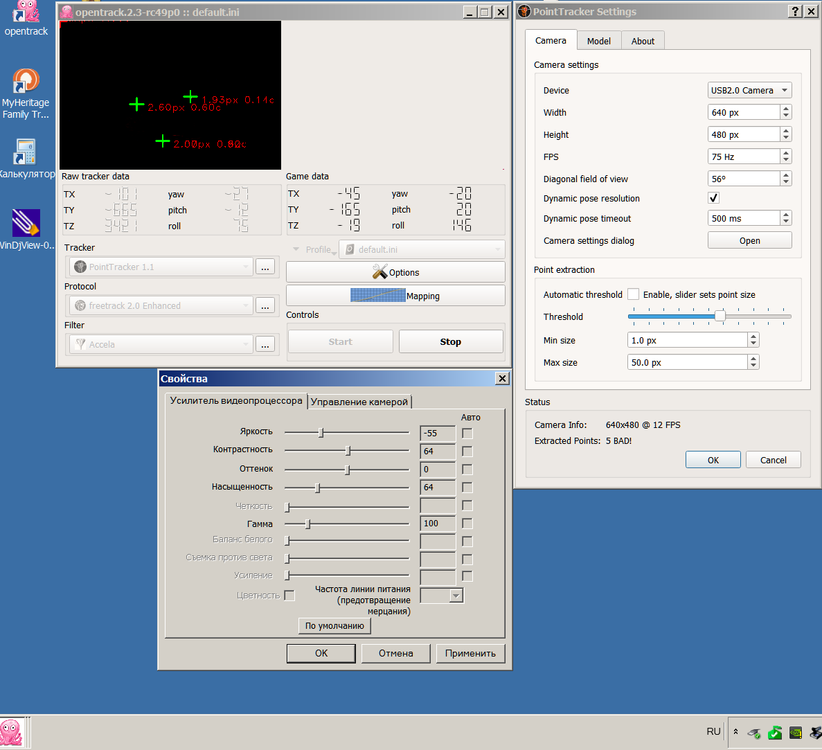The height and width of the screenshot is (750, 822).
Task: Click the По умолчанию button
Action: pos(335,626)
